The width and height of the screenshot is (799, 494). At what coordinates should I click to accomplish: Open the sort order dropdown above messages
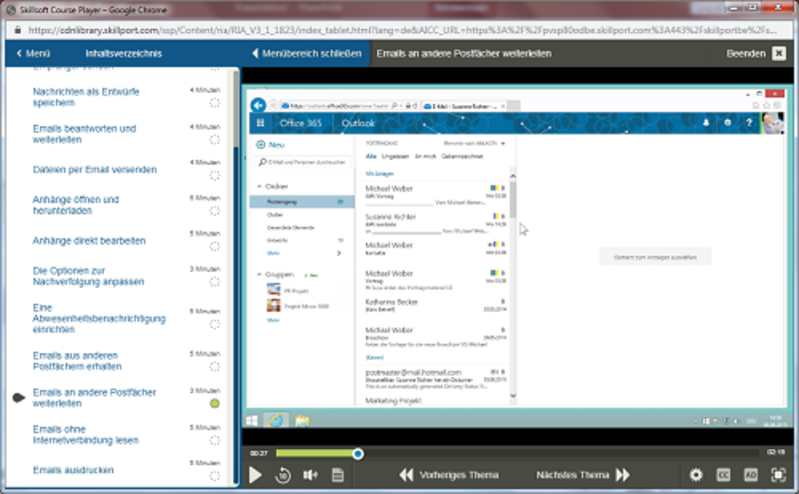click(x=474, y=143)
